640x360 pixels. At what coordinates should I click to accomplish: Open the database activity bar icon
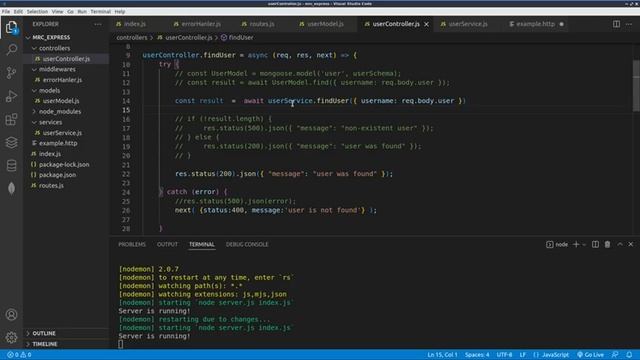tap(11, 165)
